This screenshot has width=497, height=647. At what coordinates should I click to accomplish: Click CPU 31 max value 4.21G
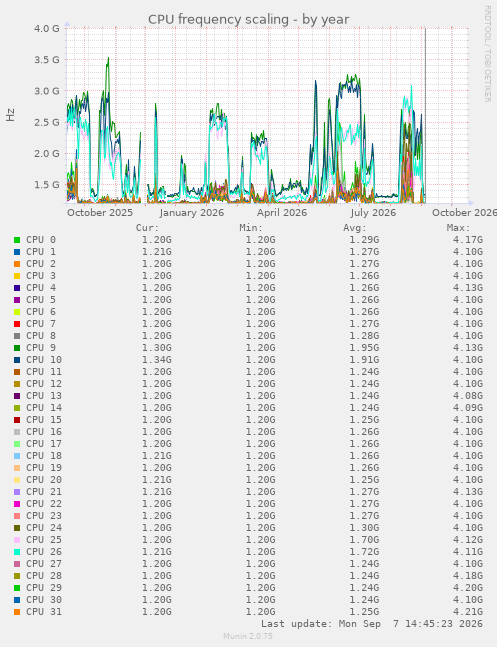tap(468, 612)
